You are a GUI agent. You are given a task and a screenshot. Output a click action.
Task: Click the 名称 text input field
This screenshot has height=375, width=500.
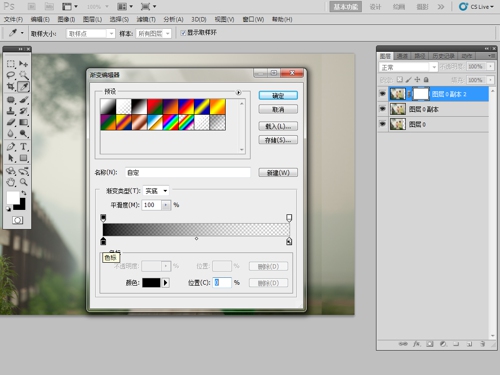click(188, 173)
